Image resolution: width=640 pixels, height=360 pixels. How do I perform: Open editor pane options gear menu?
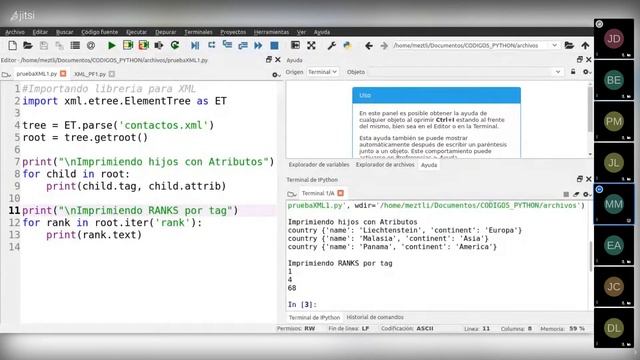[276, 75]
